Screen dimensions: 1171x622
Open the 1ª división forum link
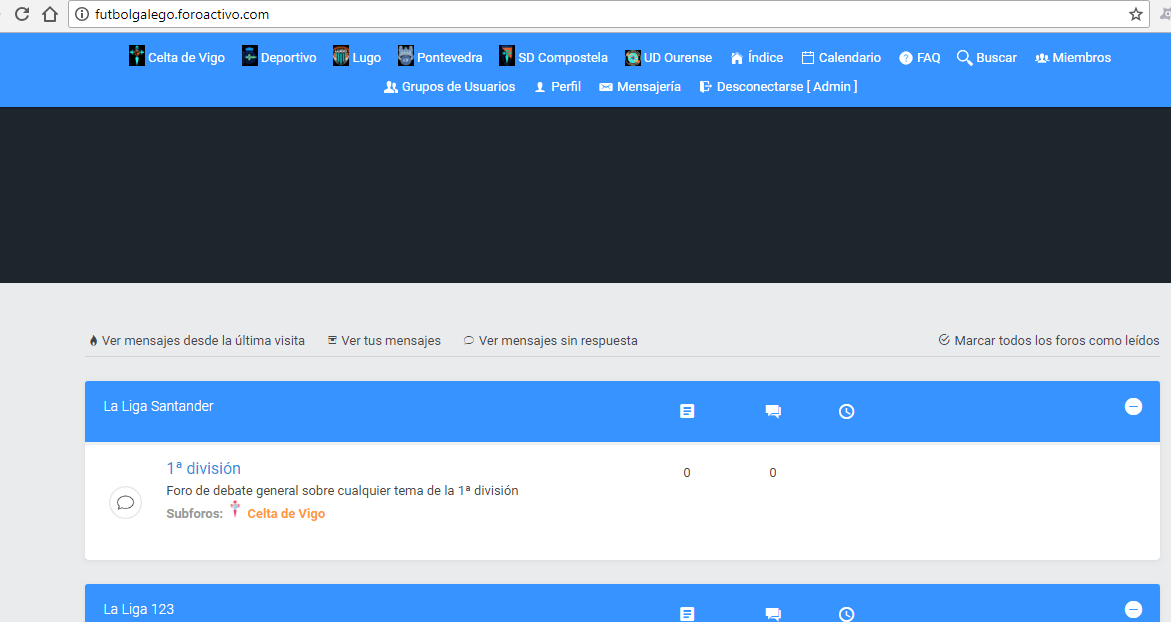[x=203, y=468]
